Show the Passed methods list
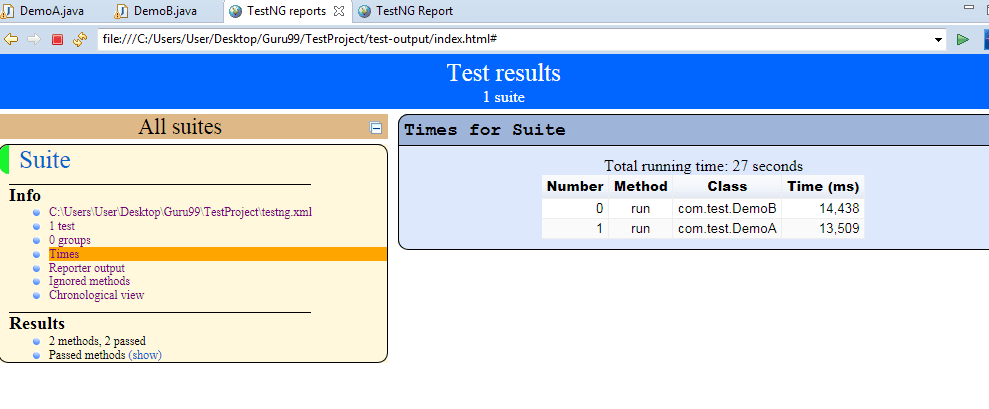989x409 pixels. pos(145,355)
